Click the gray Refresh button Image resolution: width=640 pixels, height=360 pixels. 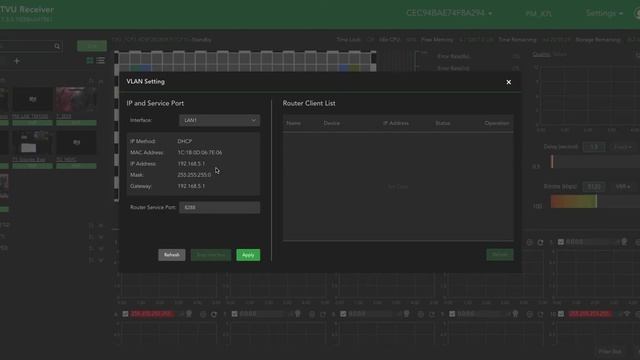[172, 255]
